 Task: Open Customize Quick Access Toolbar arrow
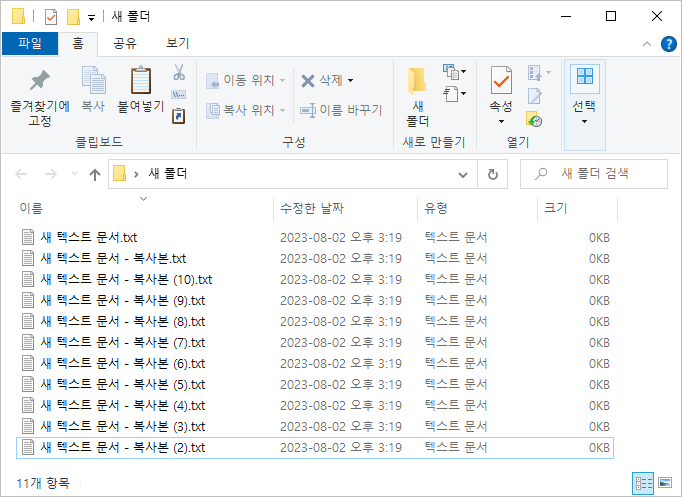[91, 18]
